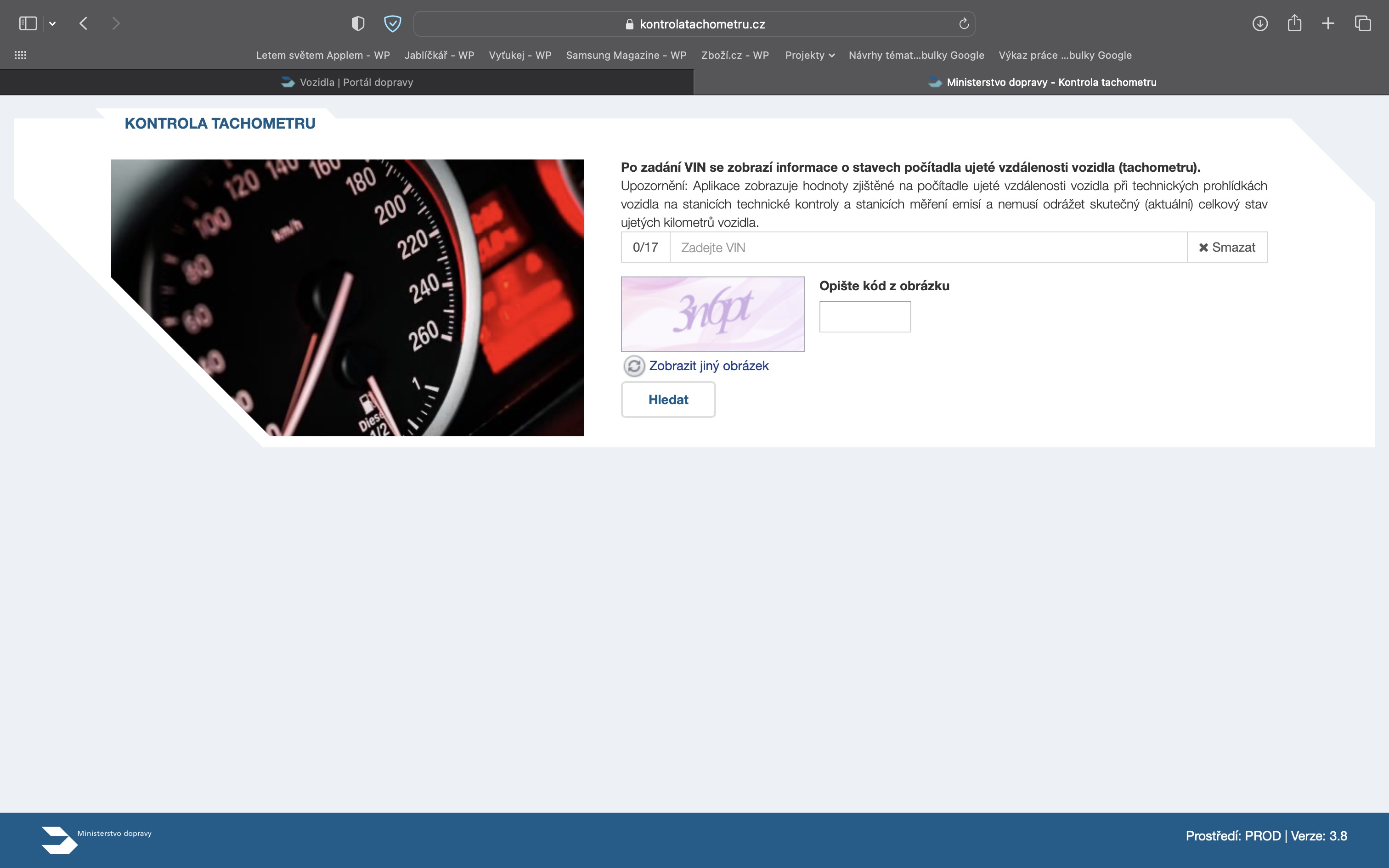Go back with the back arrow
1389x868 pixels.
pos(84,23)
